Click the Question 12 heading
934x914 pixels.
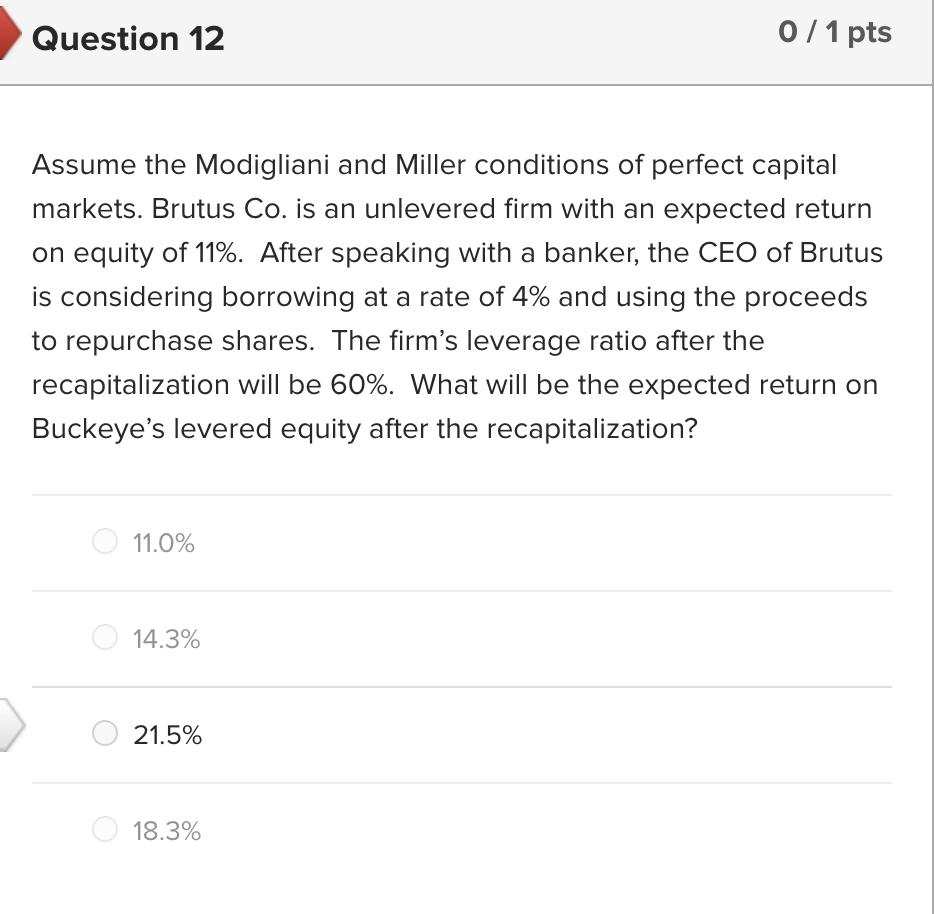(x=127, y=39)
